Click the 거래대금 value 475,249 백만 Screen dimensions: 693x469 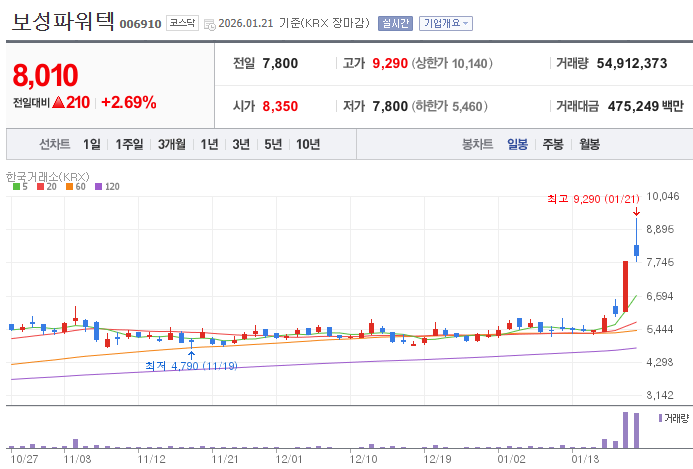[x=646, y=106]
